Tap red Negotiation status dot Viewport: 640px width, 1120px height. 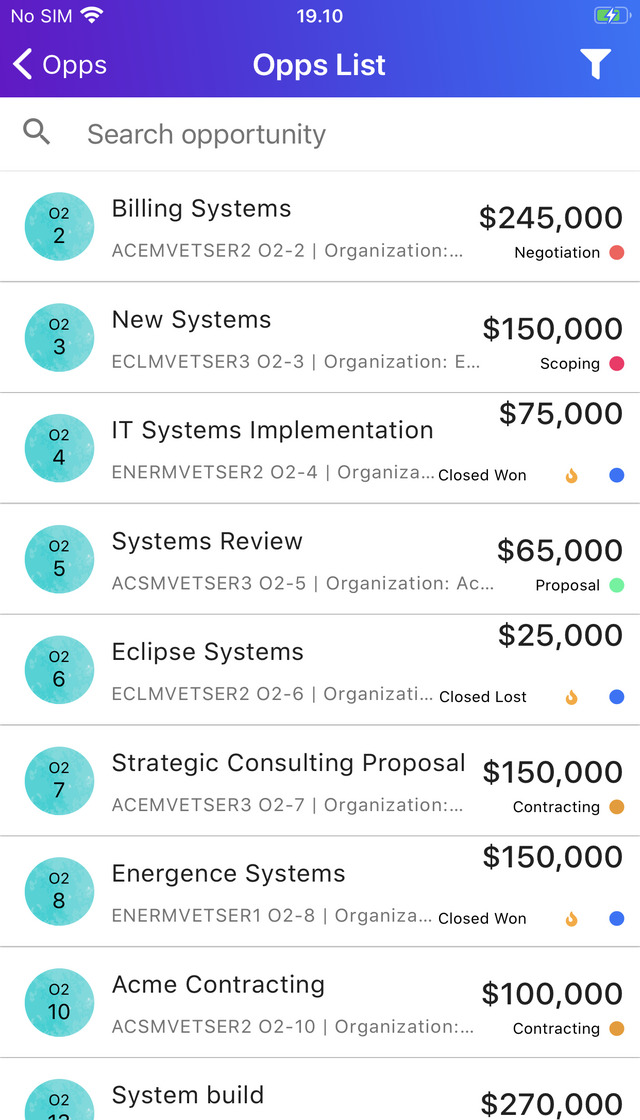point(616,253)
